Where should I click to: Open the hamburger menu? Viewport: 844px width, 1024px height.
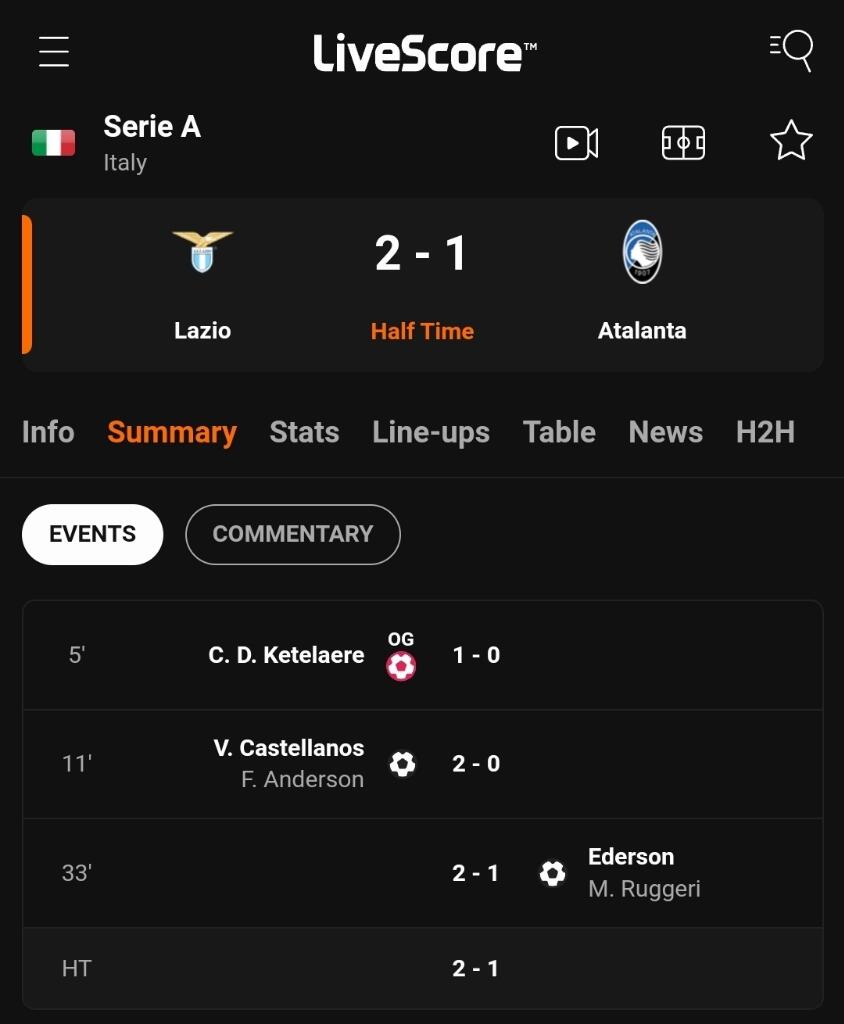coord(54,51)
